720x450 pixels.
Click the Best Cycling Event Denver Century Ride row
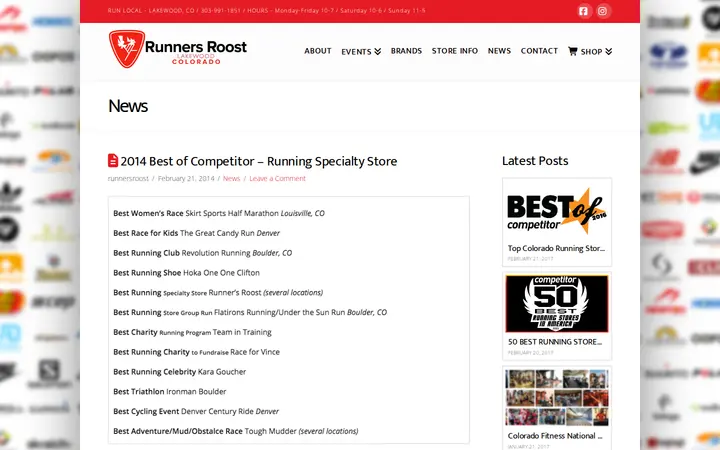[196, 411]
